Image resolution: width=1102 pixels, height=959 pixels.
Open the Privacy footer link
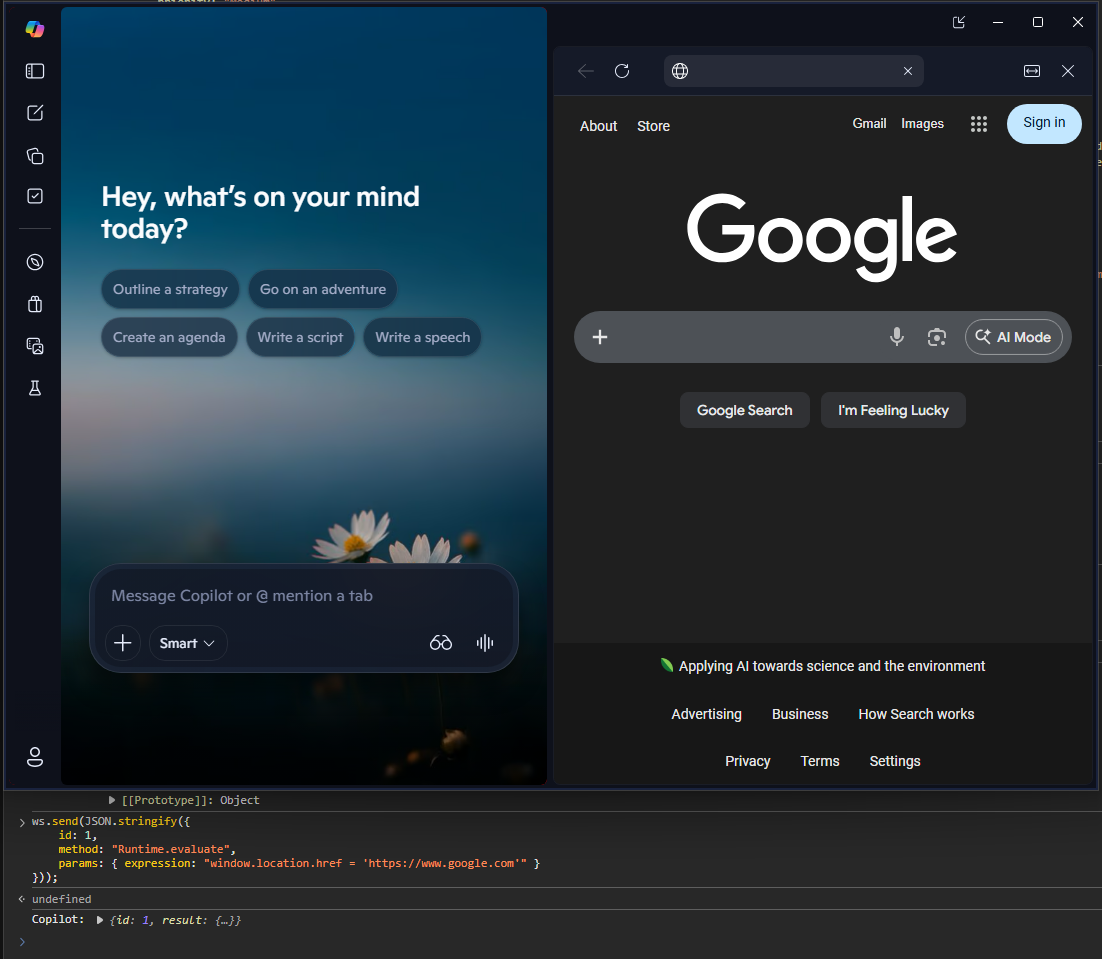(x=747, y=762)
